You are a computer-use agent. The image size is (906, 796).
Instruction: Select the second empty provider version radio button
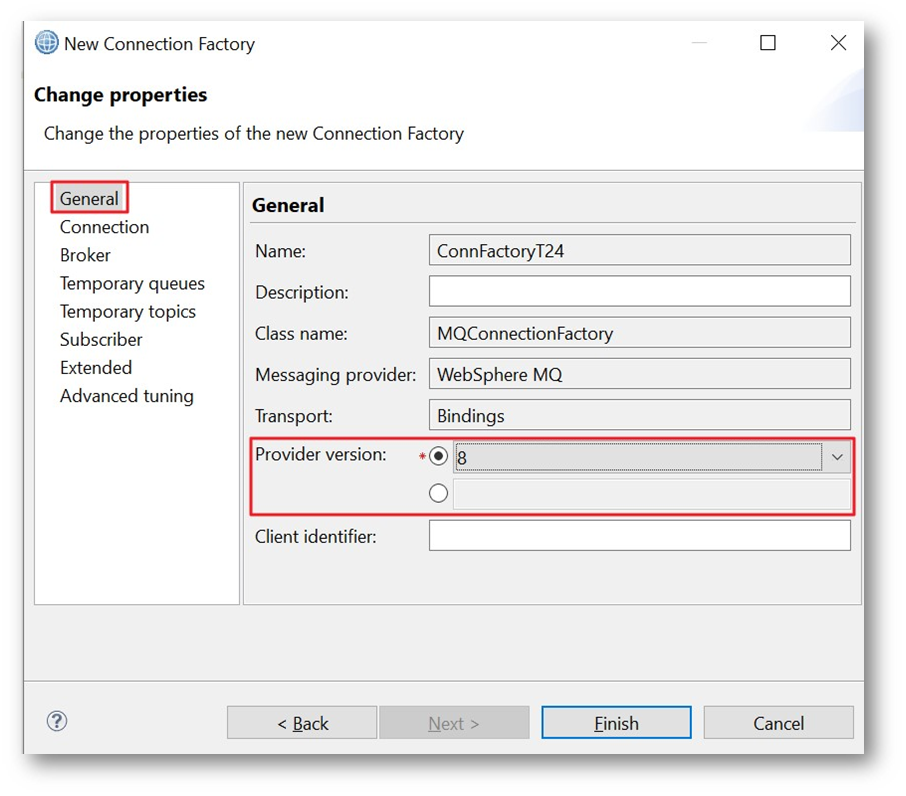coord(438,493)
